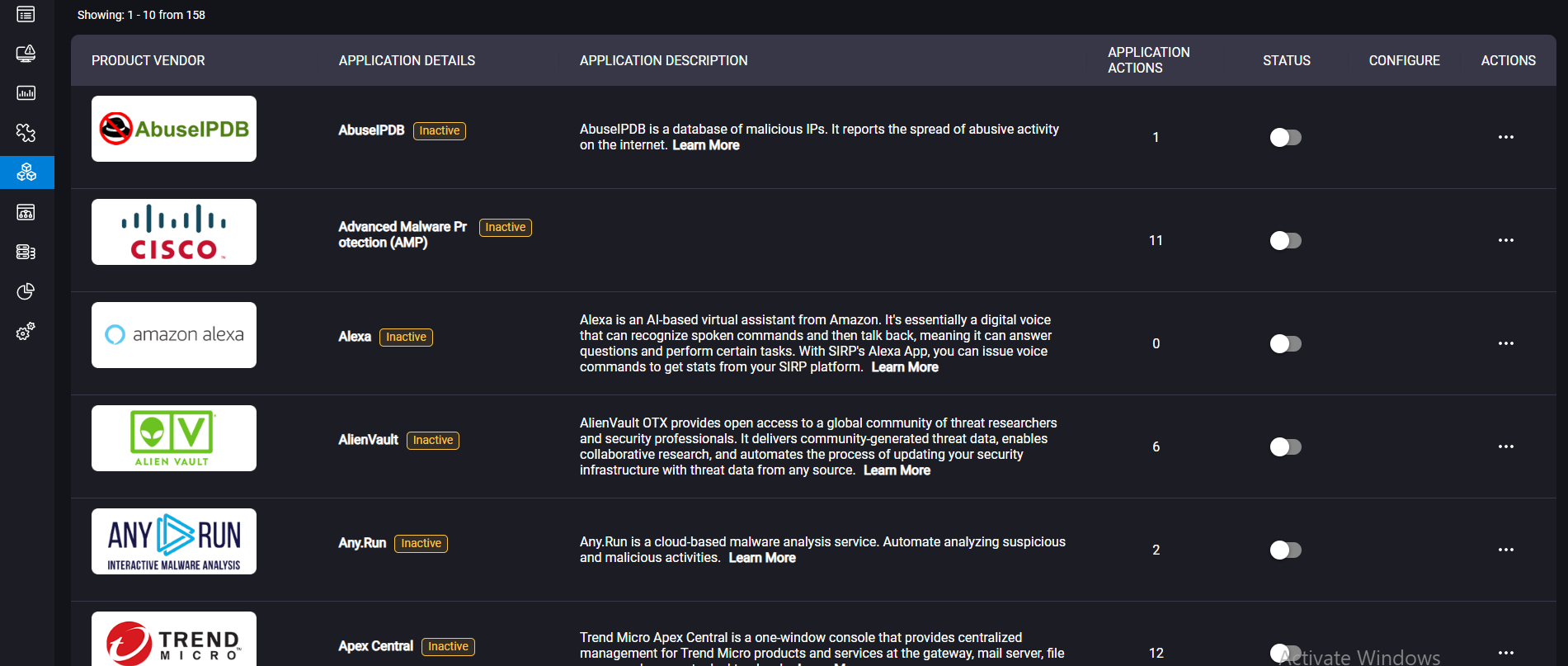Viewport: 1568px width, 666px height.
Task: Click the AbuseIPDB vendor logo
Action: 174,129
